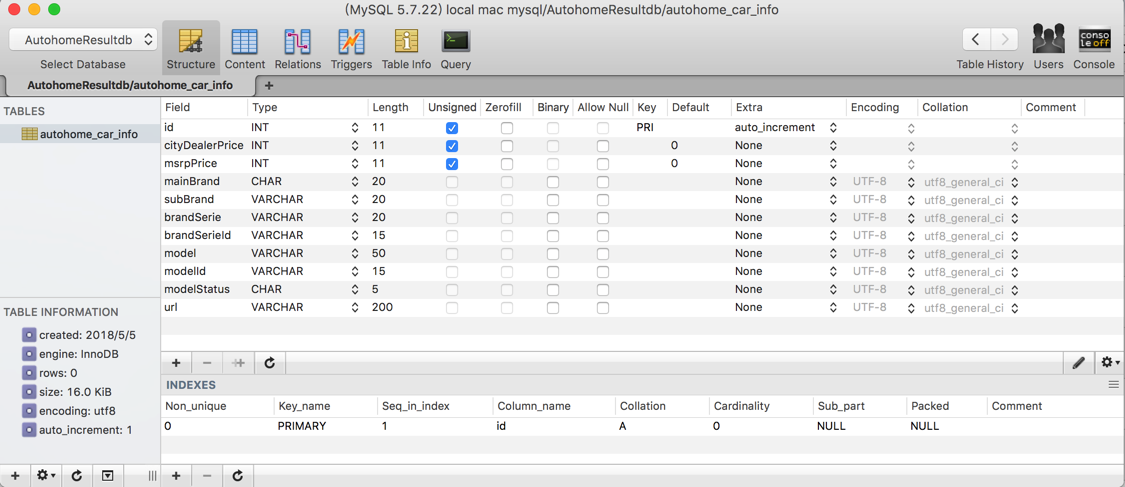Open Type dropdown for mainBrand field
1125x487 pixels.
coord(354,181)
